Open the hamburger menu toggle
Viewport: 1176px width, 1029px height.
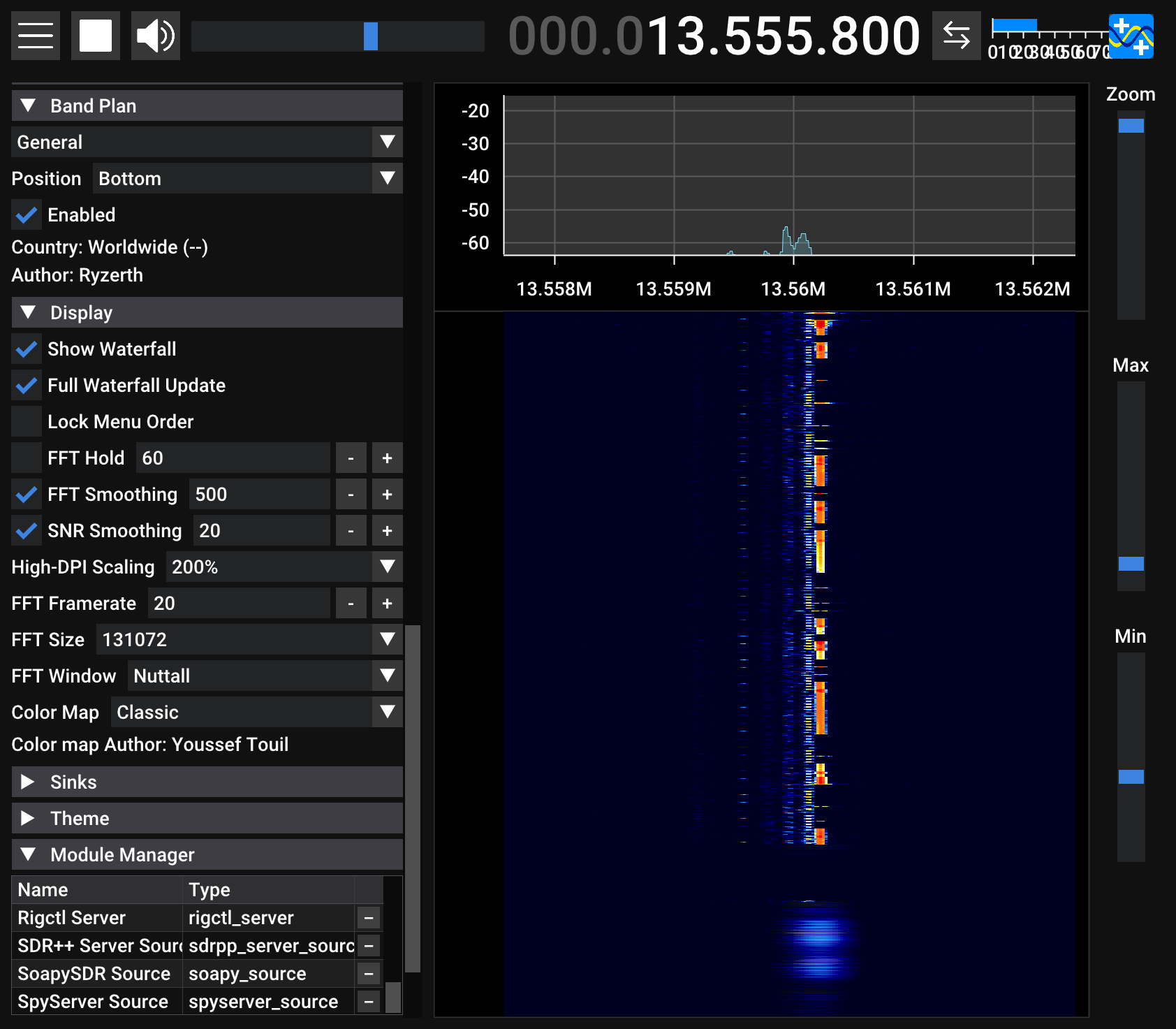click(x=36, y=36)
